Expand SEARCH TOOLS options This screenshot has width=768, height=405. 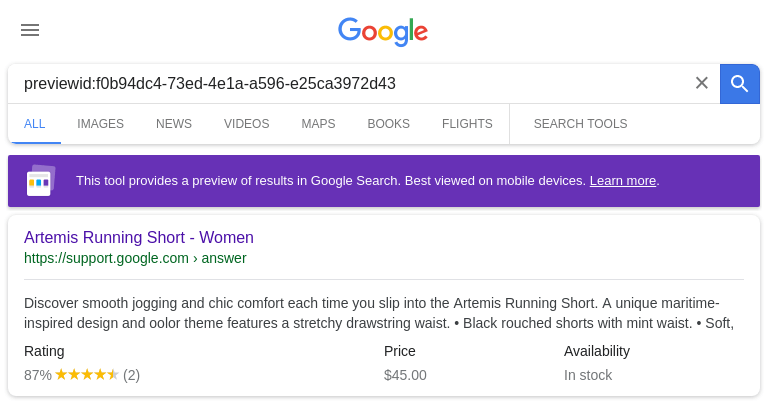[580, 124]
